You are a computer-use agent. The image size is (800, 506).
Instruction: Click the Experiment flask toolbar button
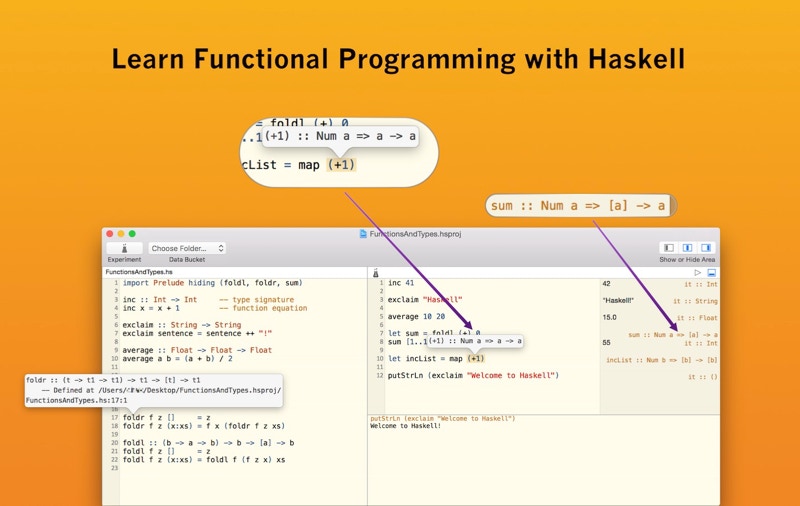pos(124,248)
